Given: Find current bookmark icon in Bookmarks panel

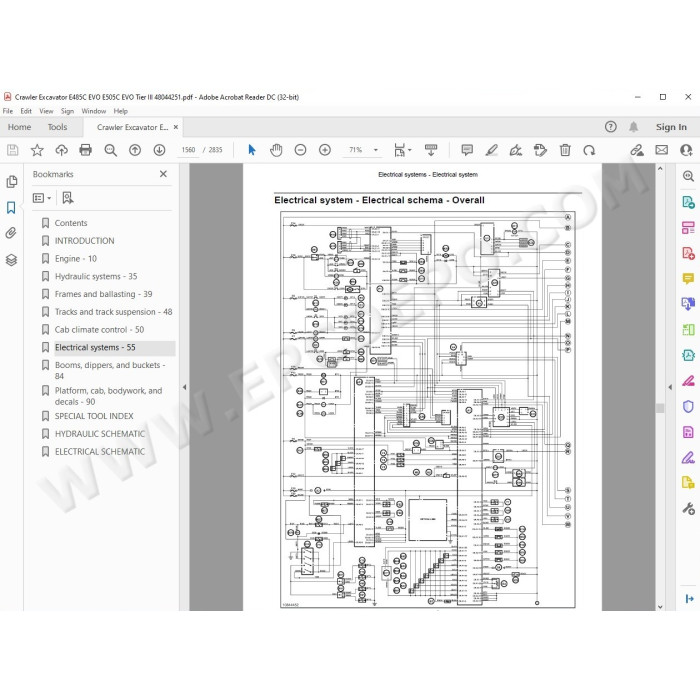Looking at the screenshot, I should 67,198.
